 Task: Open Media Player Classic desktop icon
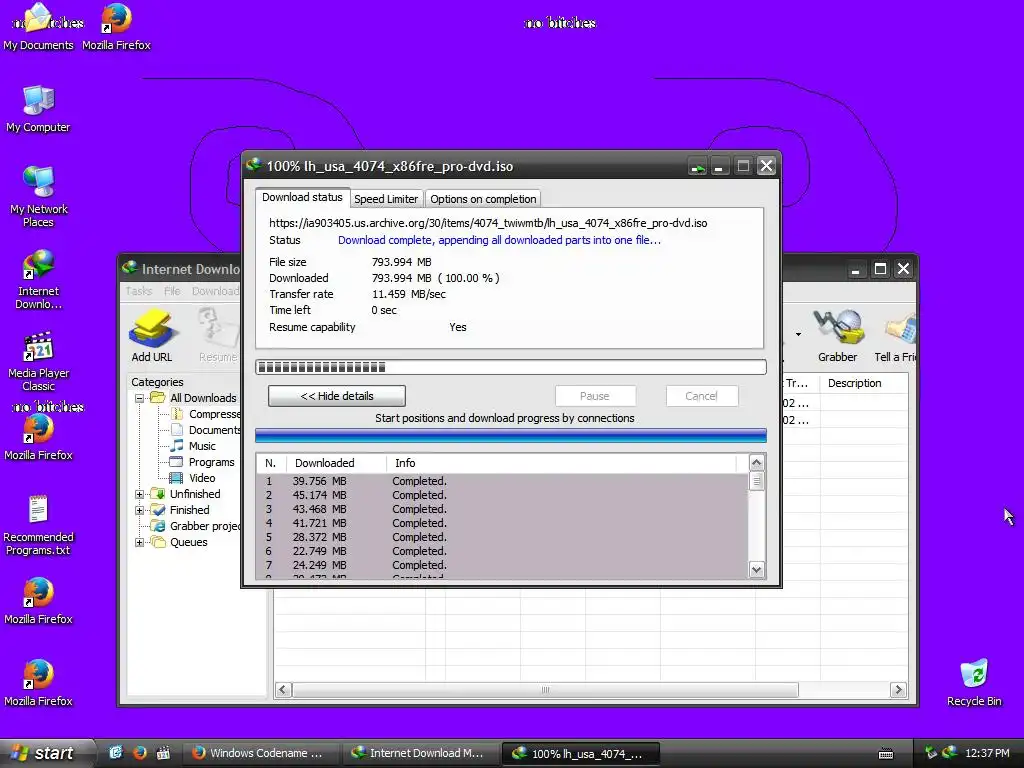tap(39, 361)
